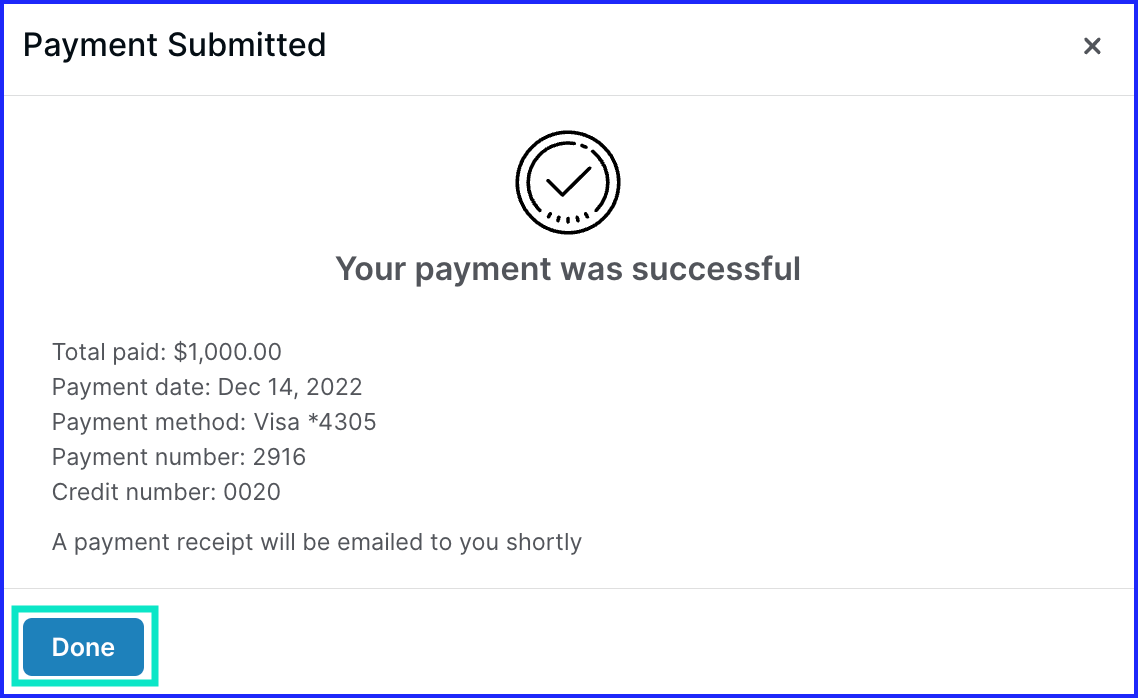Screen dimensions: 1138x698
Task: Click the 'Credit number:' label
Action: 134,492
